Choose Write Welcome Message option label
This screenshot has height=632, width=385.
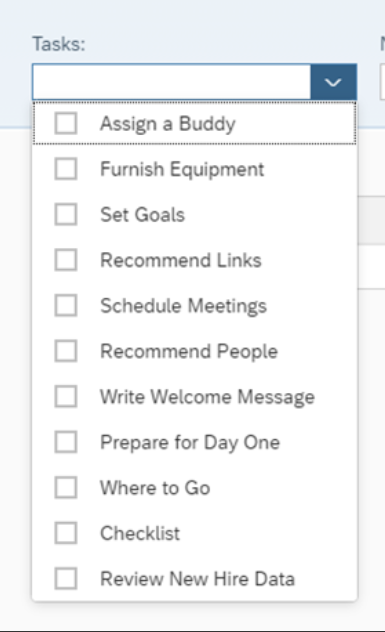207,397
